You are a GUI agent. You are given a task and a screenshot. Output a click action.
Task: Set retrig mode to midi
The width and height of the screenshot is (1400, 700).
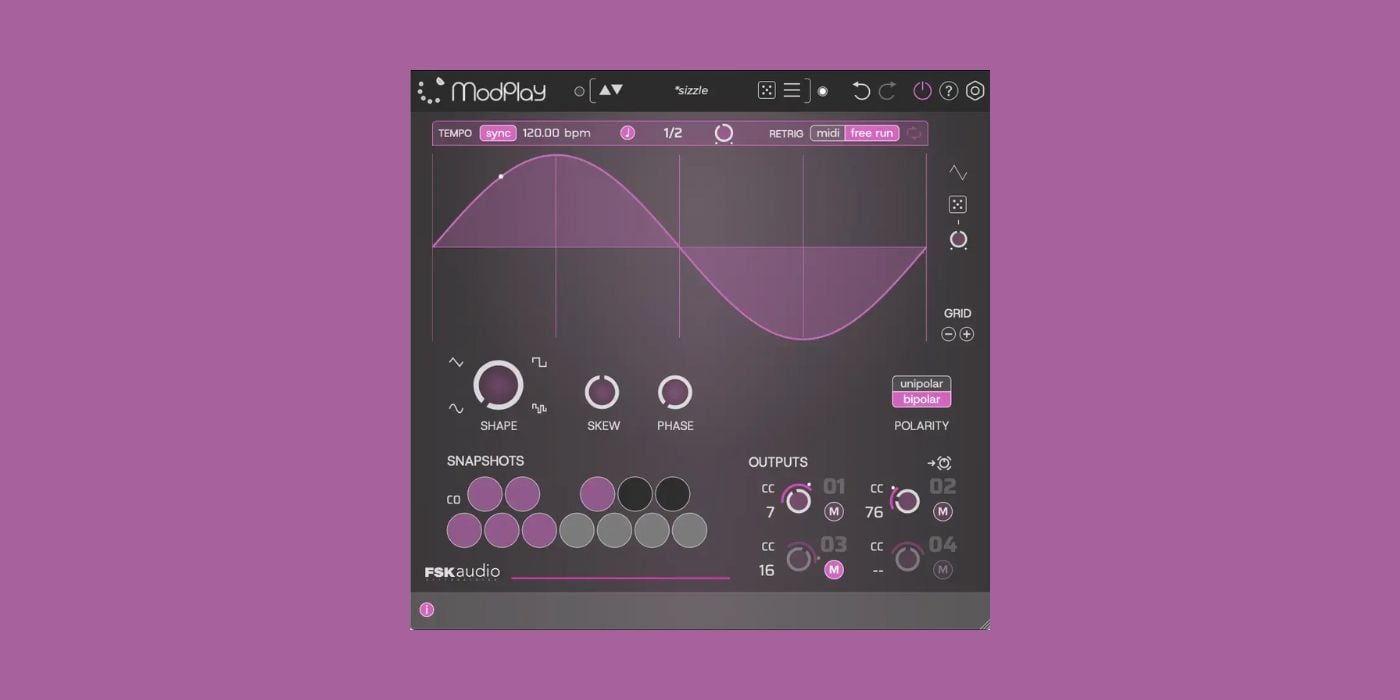828,133
